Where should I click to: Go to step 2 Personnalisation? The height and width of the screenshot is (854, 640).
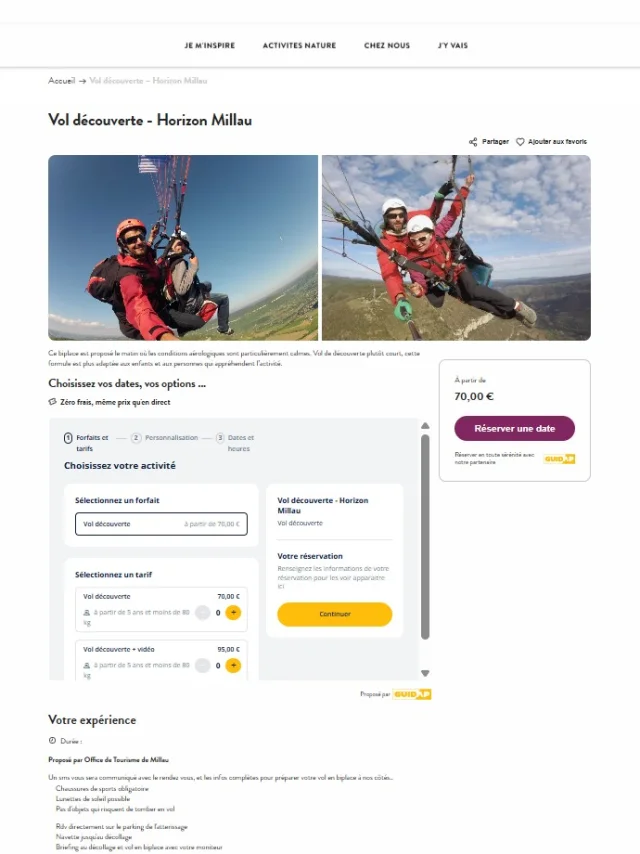165,438
